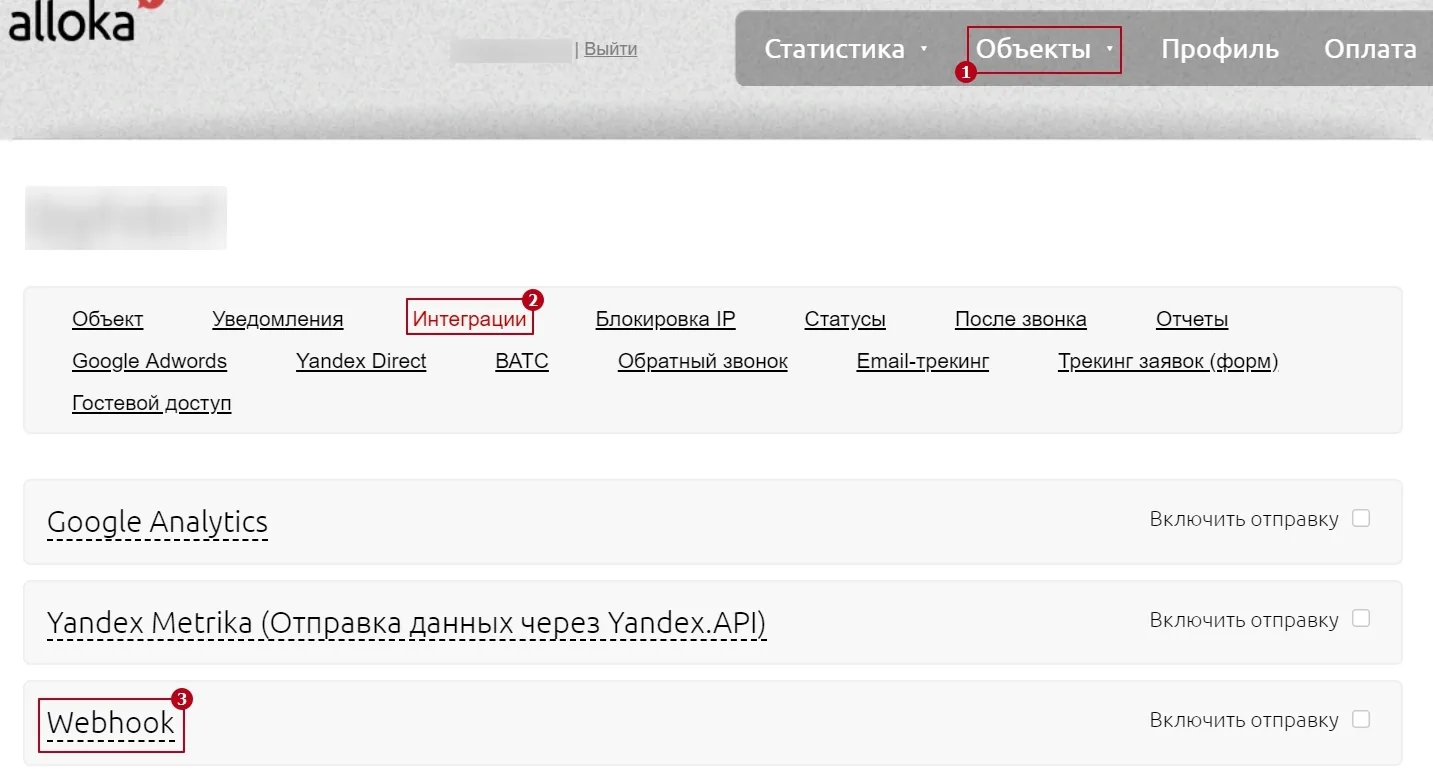This screenshot has width=1433, height=777.
Task: Click the alloka logo
Action: click(x=86, y=20)
